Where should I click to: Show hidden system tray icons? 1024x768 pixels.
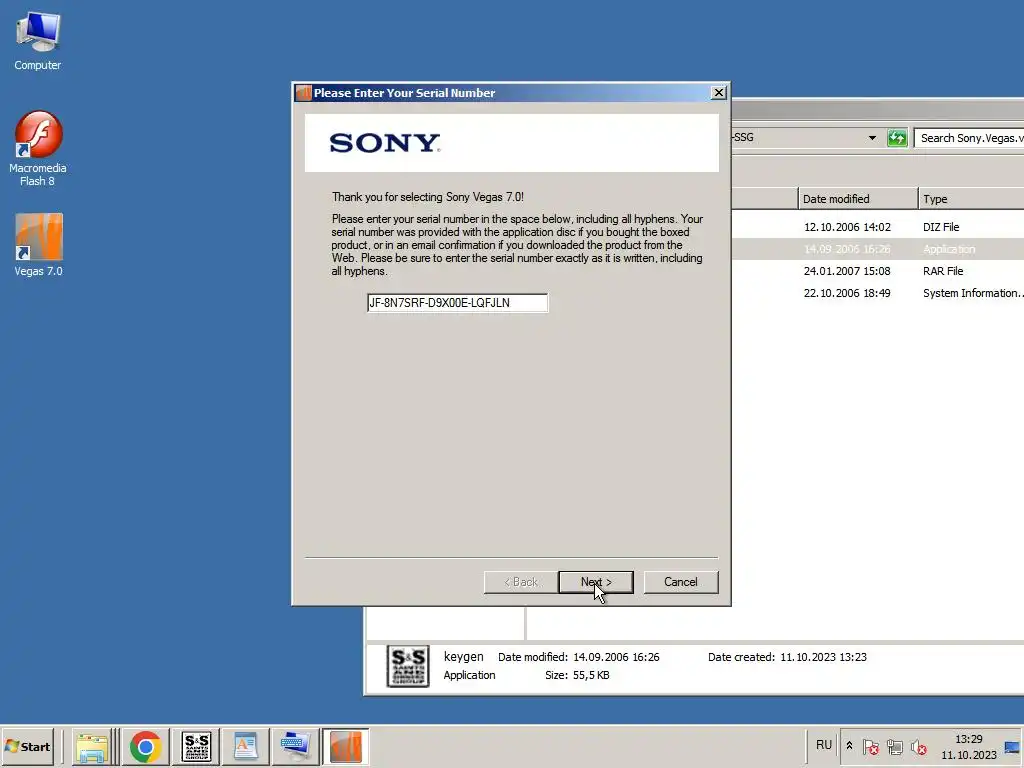tap(849, 745)
